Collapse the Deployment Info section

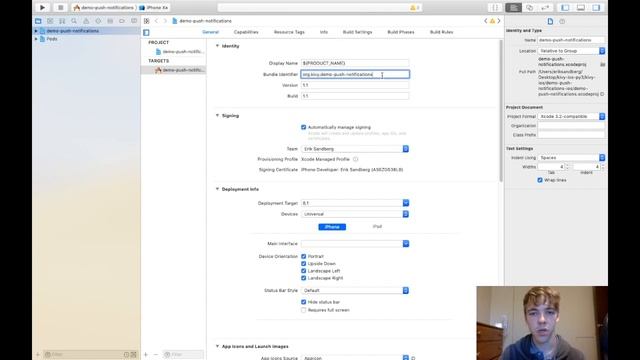(217, 189)
